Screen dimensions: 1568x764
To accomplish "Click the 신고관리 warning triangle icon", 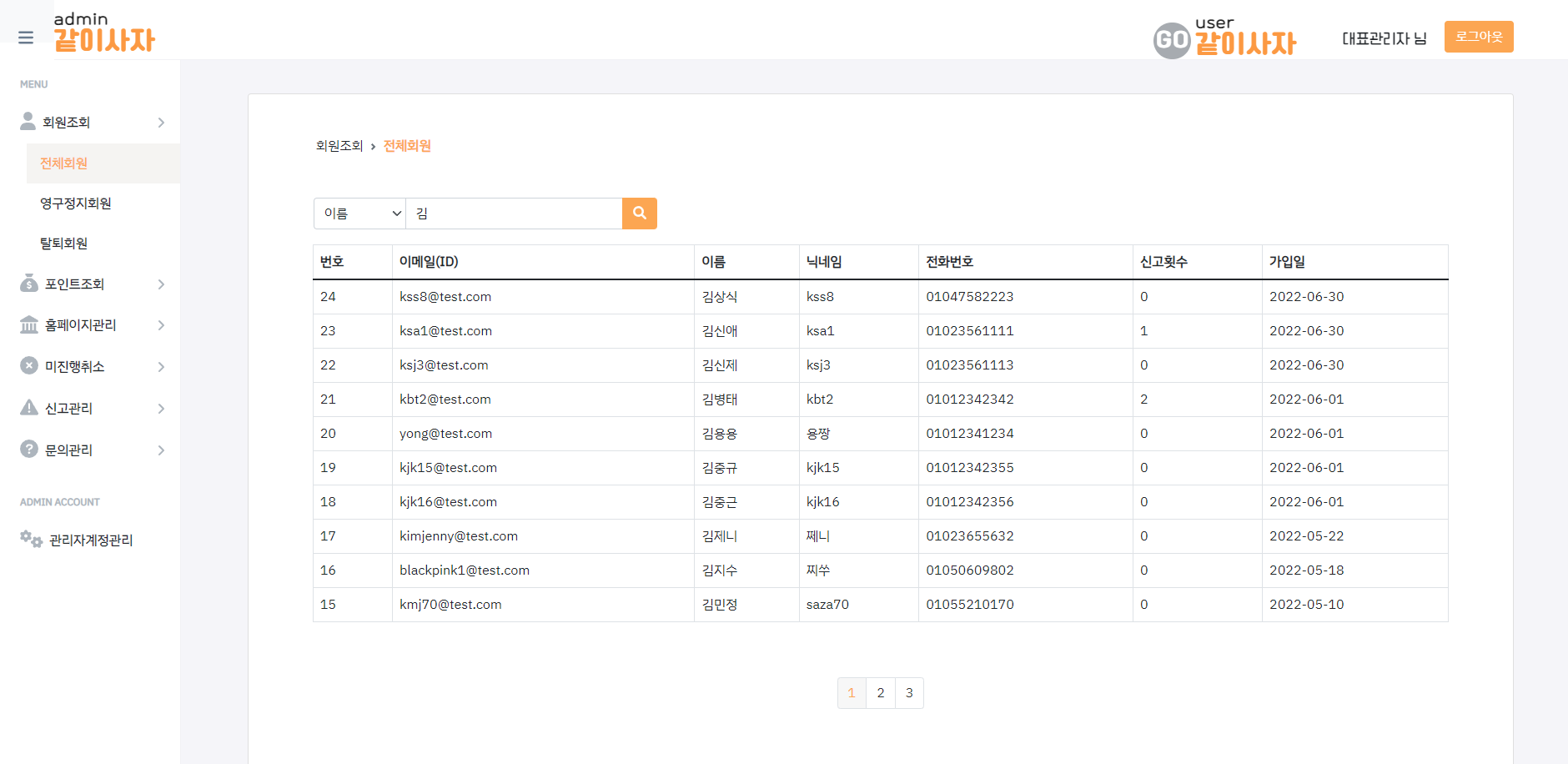I will pyautogui.click(x=29, y=407).
